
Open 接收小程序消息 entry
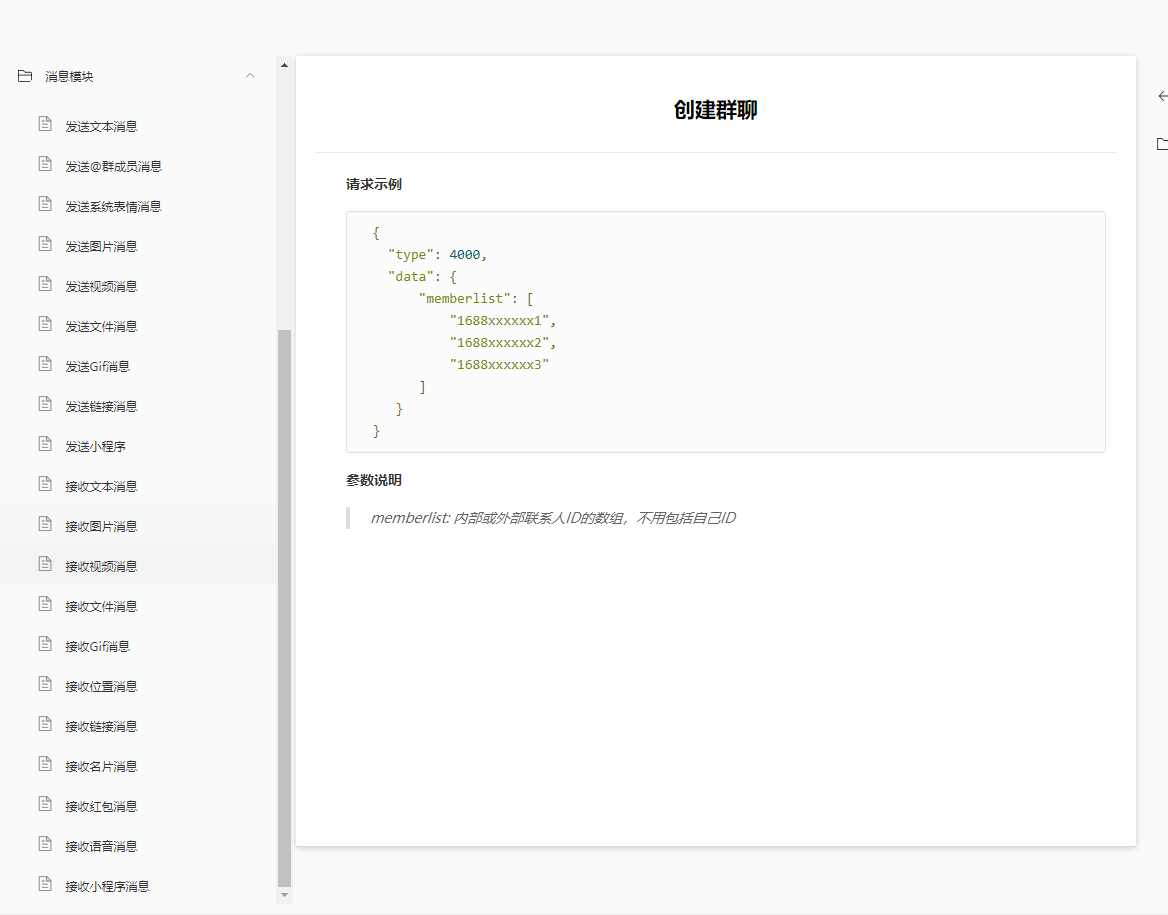click(107, 887)
